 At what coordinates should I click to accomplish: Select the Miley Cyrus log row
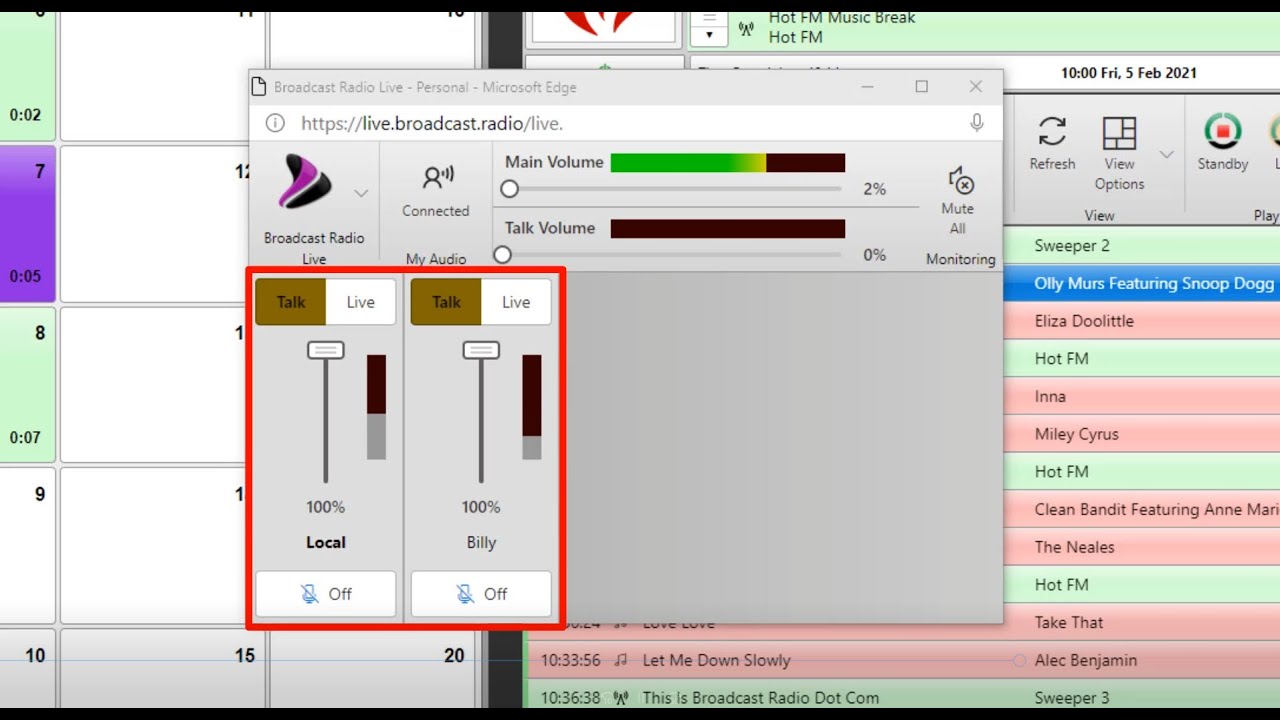pyautogui.click(x=1142, y=434)
